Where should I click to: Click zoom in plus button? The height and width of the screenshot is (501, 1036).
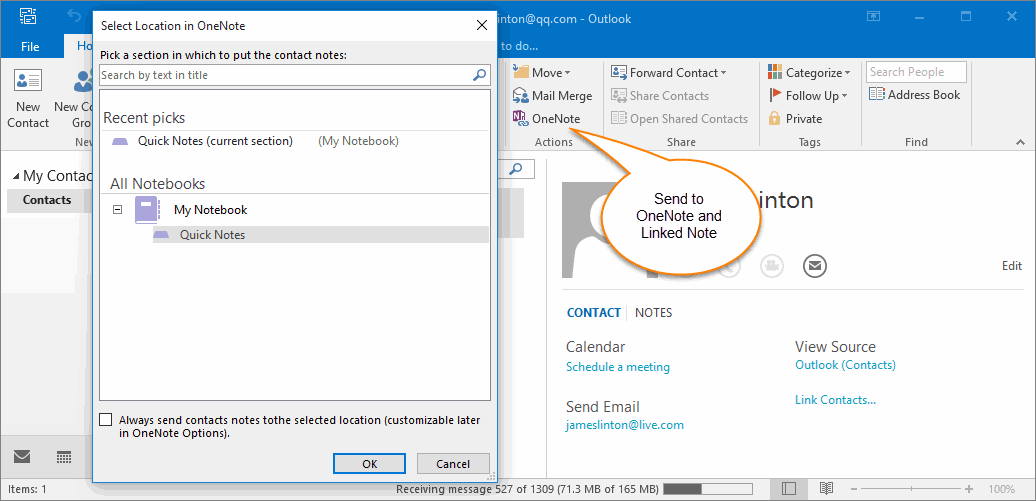(969, 489)
